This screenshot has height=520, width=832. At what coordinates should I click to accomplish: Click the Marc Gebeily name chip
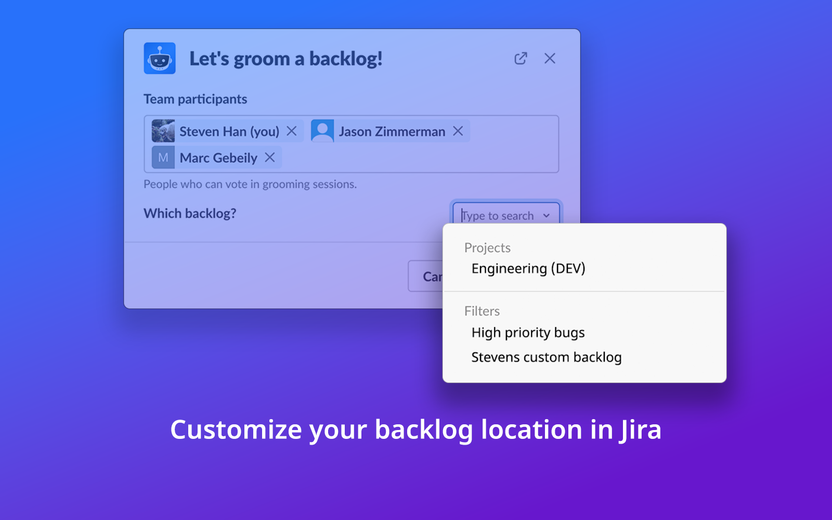218,158
